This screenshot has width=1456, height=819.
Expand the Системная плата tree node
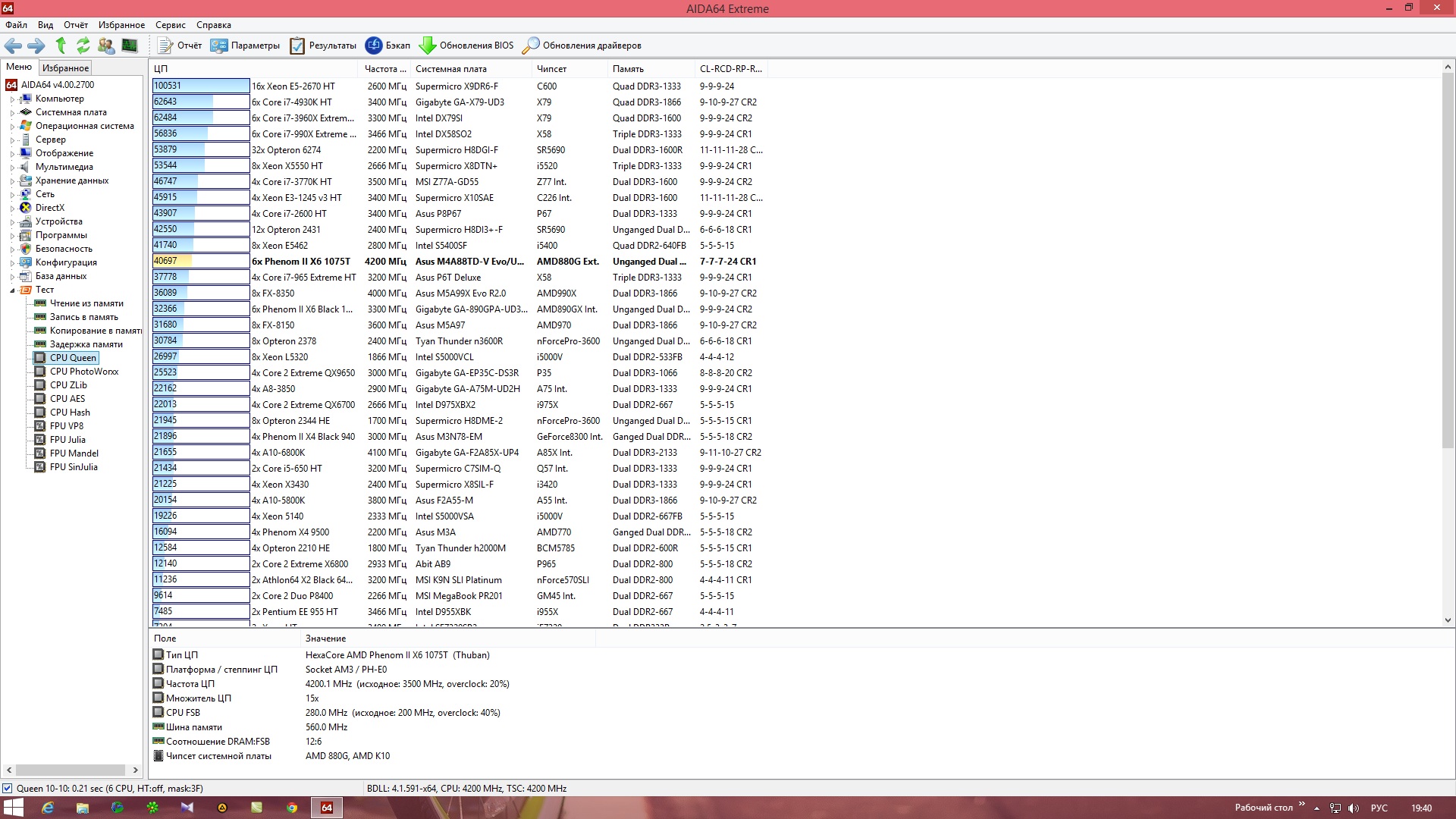click(x=12, y=113)
